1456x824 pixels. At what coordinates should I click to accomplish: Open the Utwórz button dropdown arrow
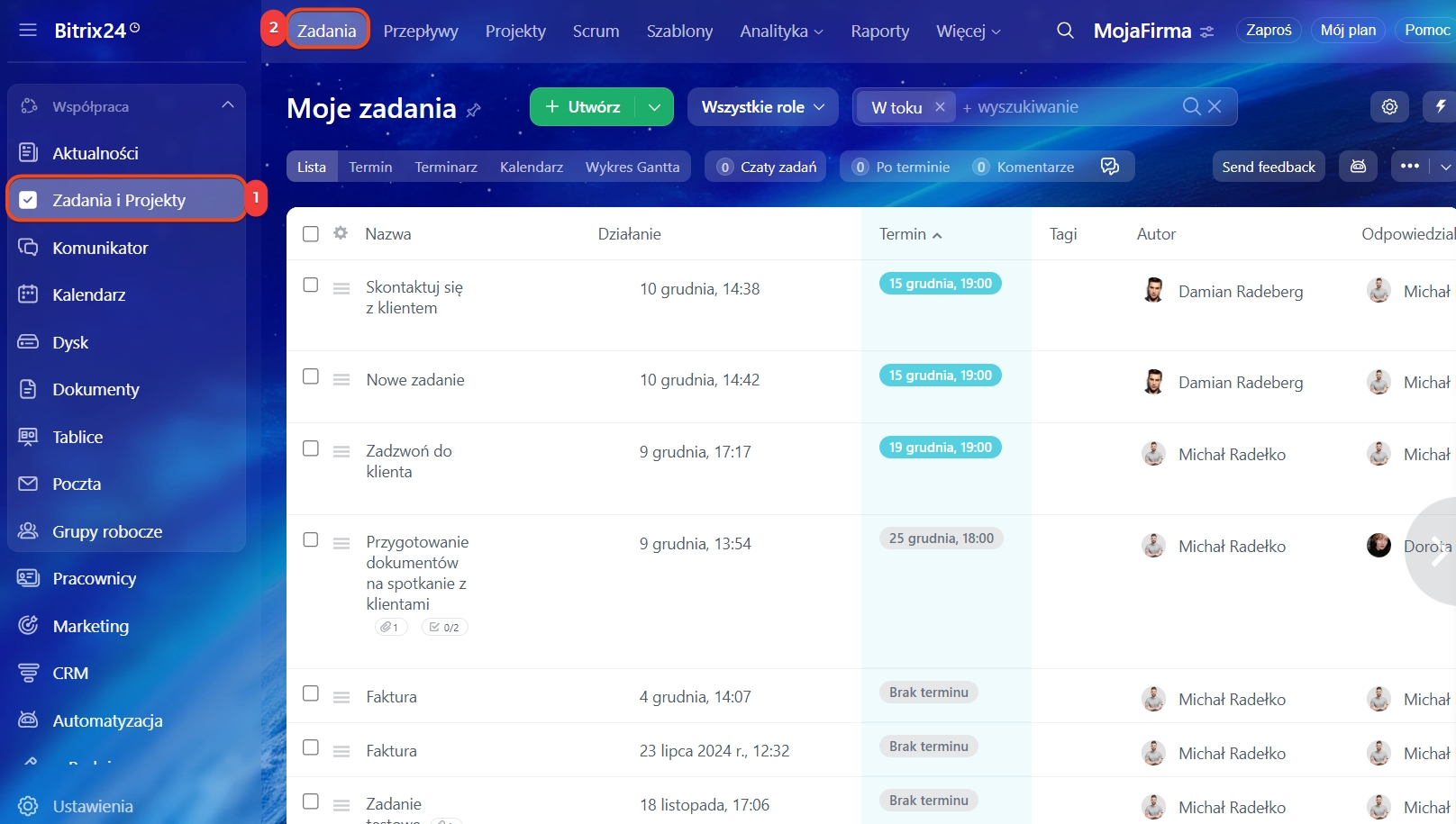pos(654,107)
